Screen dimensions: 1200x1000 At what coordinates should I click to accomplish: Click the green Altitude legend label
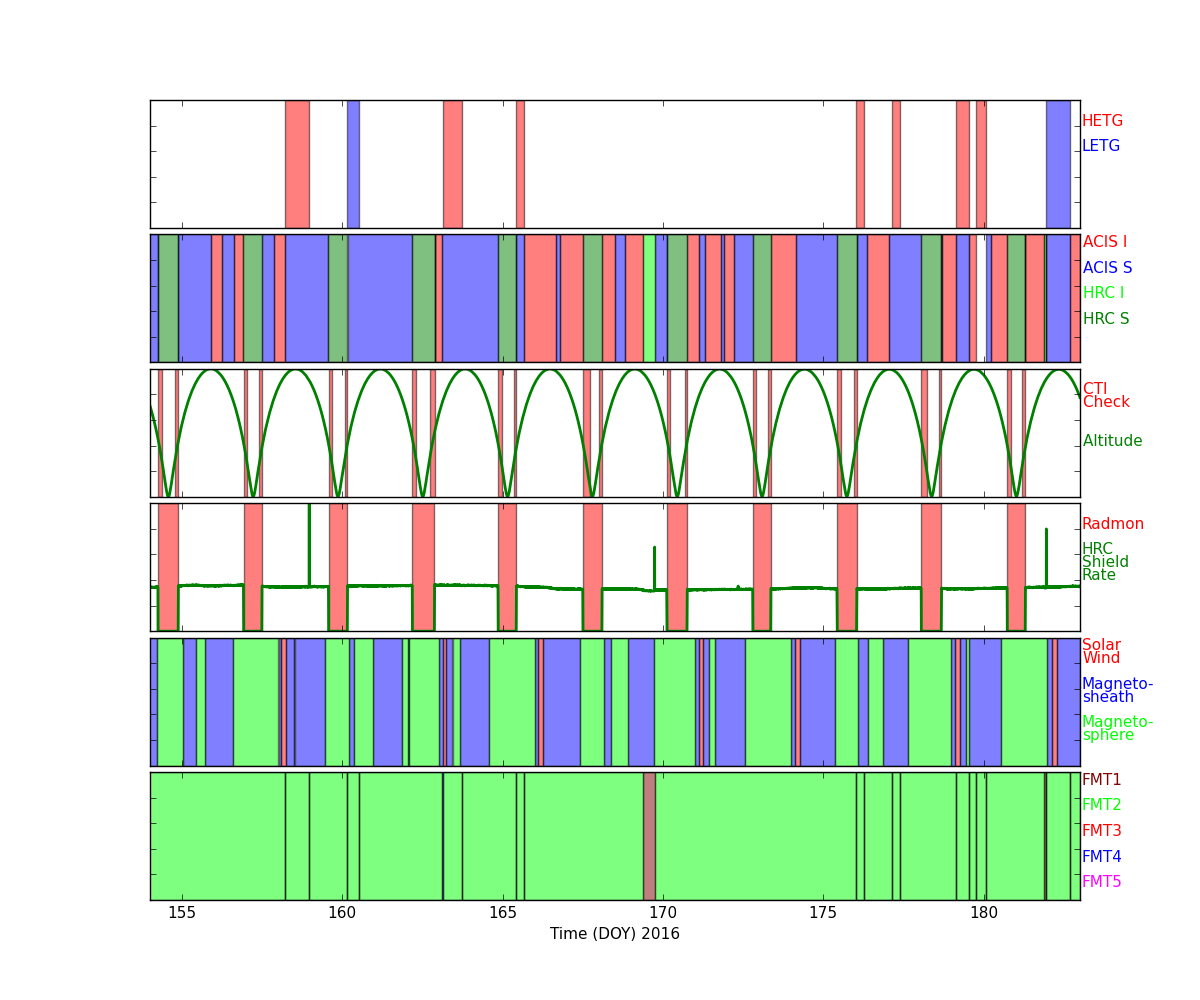point(1112,441)
